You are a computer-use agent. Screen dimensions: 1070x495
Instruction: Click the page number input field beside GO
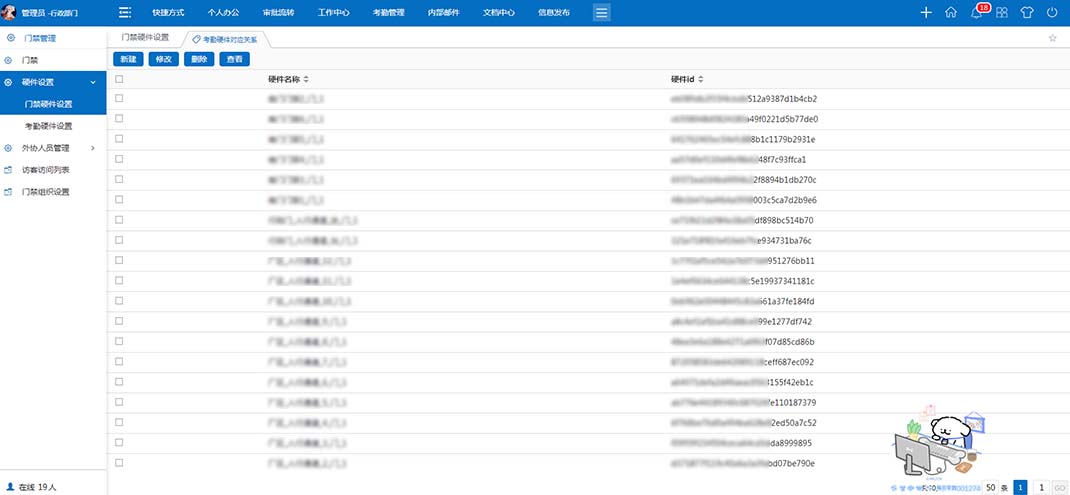(x=1042, y=487)
